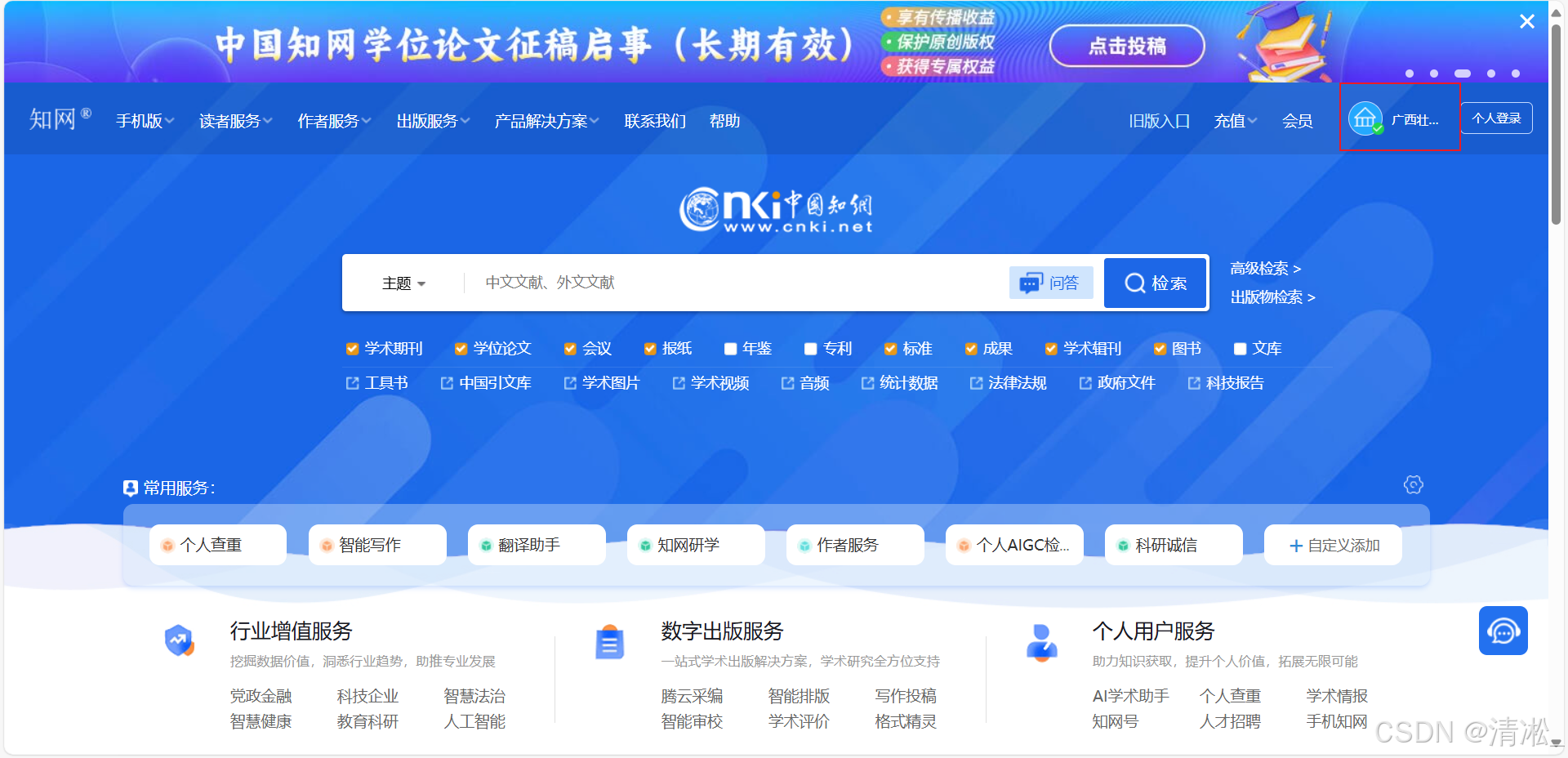Open 智能写作 service shortcut
This screenshot has width=1568, height=758.
coord(377,545)
